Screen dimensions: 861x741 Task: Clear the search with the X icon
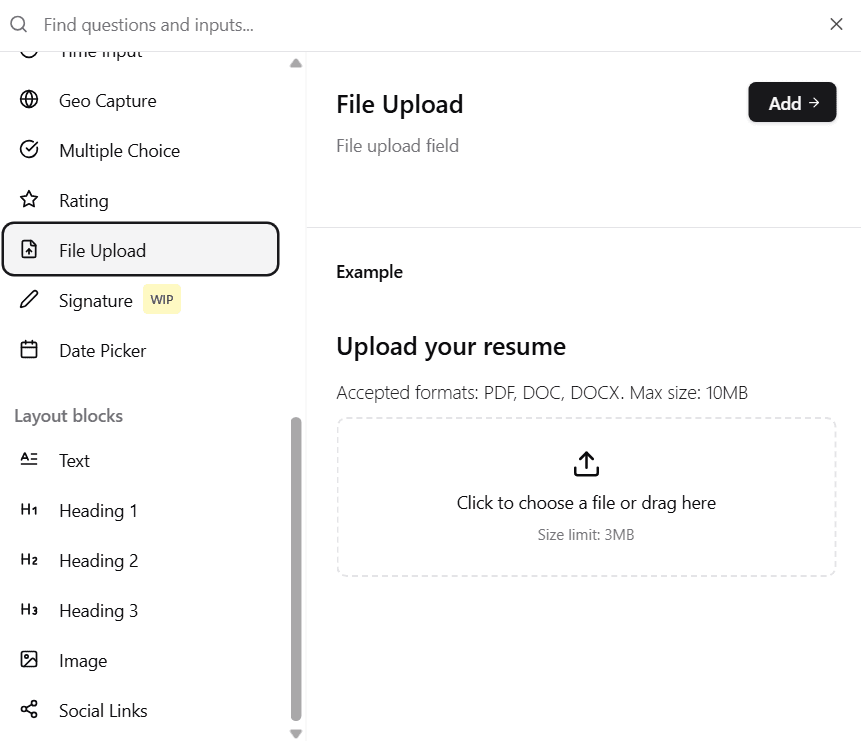click(836, 24)
